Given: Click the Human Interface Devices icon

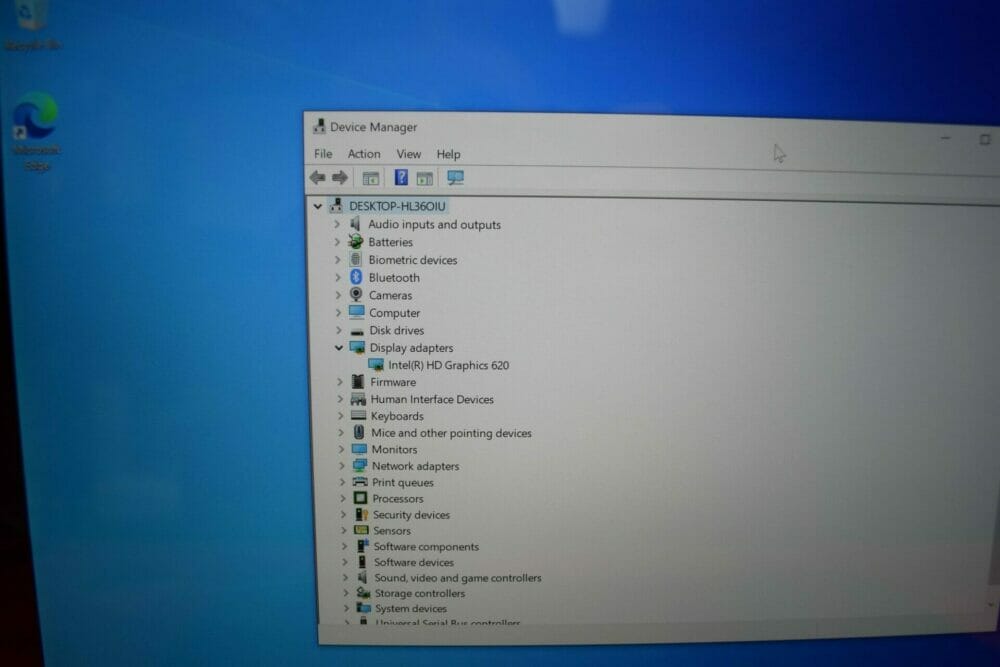Looking at the screenshot, I should tap(358, 399).
